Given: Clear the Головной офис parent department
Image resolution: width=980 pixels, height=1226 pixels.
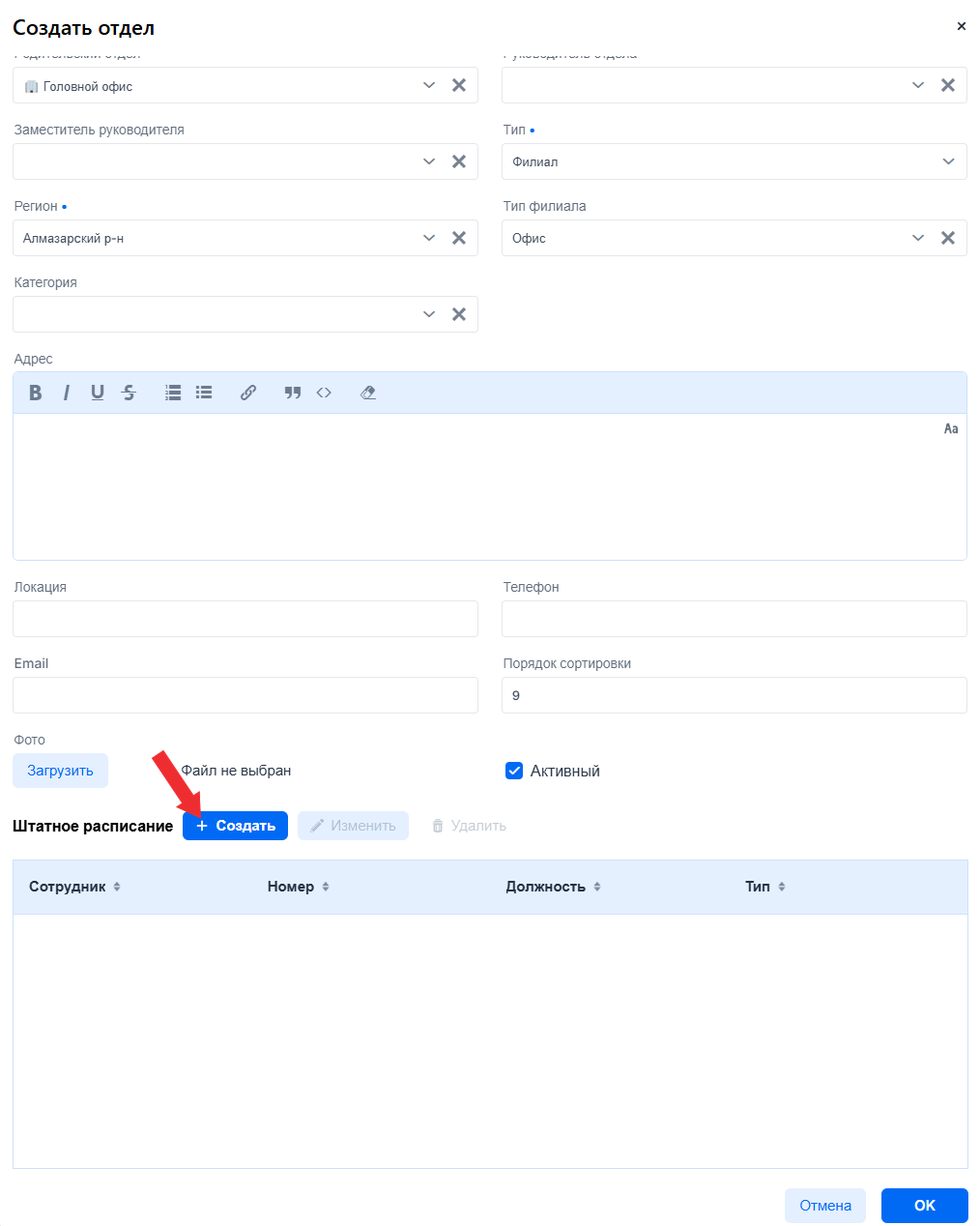Looking at the screenshot, I should pyautogui.click(x=459, y=85).
